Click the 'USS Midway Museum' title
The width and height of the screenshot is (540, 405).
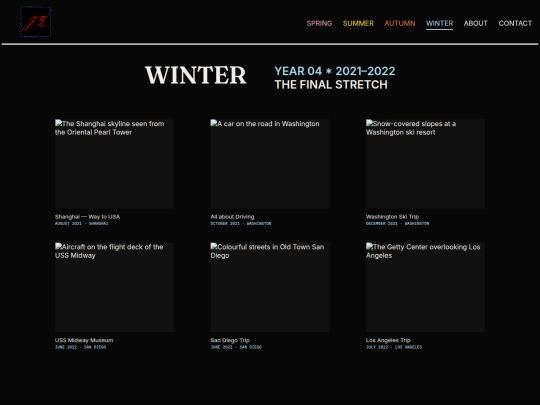point(84,340)
